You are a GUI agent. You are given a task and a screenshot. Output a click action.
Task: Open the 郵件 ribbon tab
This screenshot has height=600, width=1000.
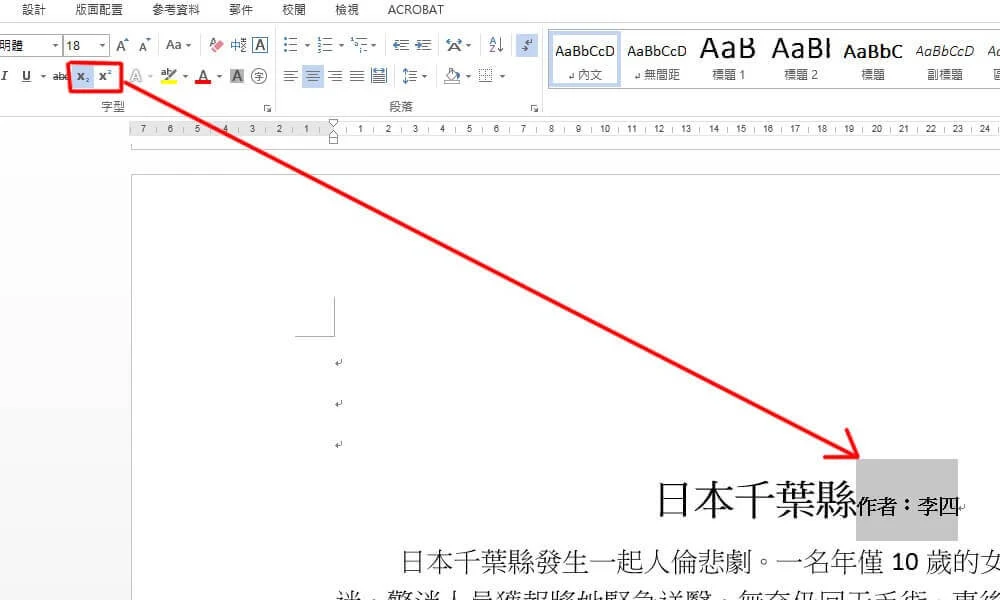pyautogui.click(x=240, y=10)
